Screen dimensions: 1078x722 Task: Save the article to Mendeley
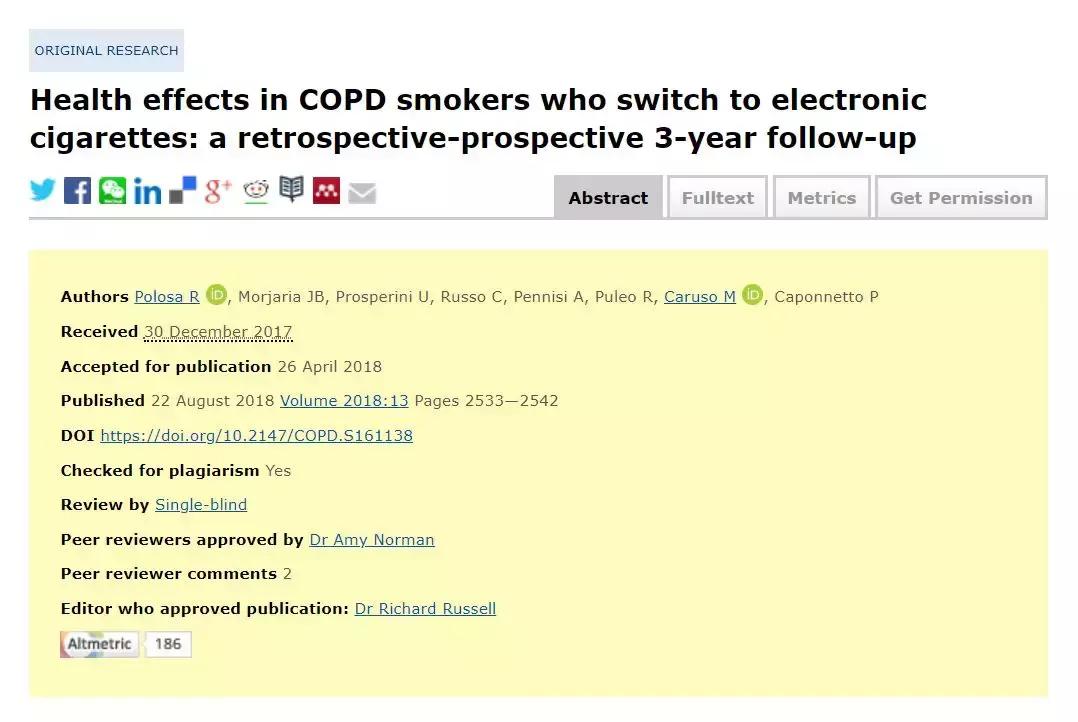click(x=326, y=190)
